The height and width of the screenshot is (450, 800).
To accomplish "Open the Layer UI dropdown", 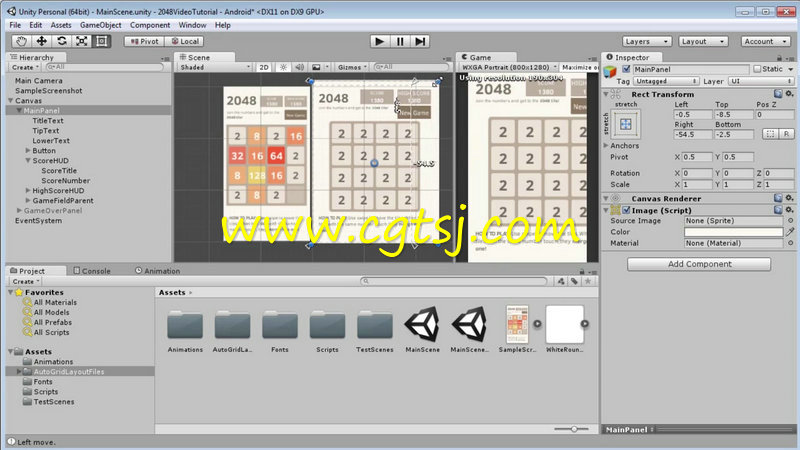I will point(761,81).
